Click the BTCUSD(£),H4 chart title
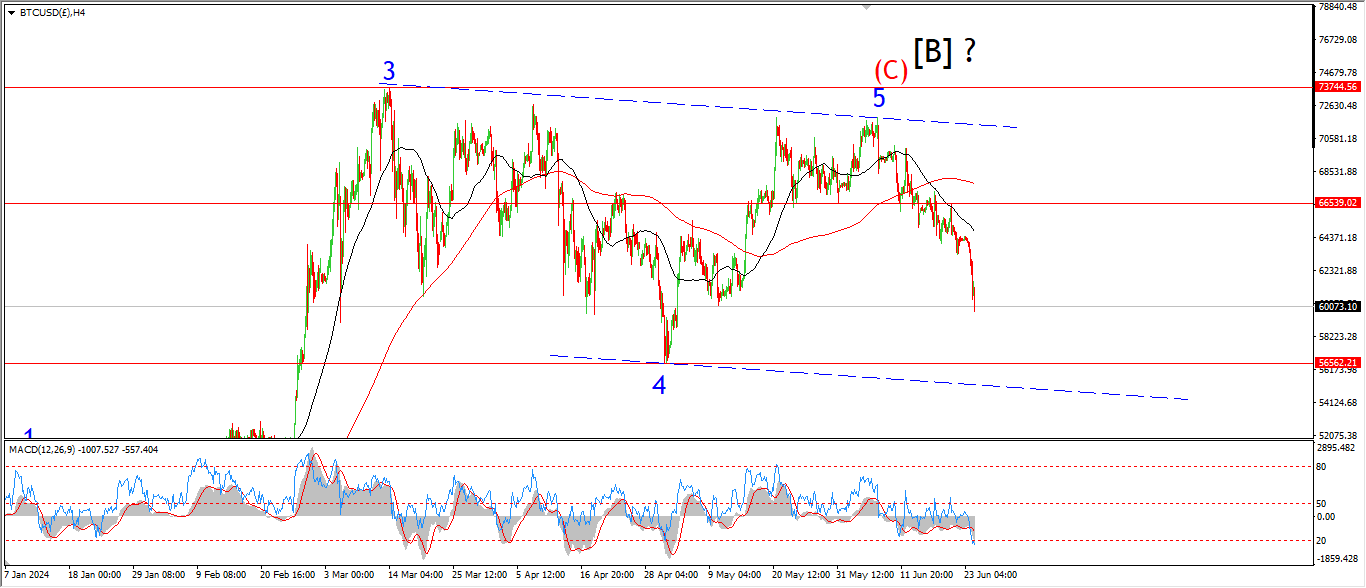The width and height of the screenshot is (1366, 588). (51, 13)
